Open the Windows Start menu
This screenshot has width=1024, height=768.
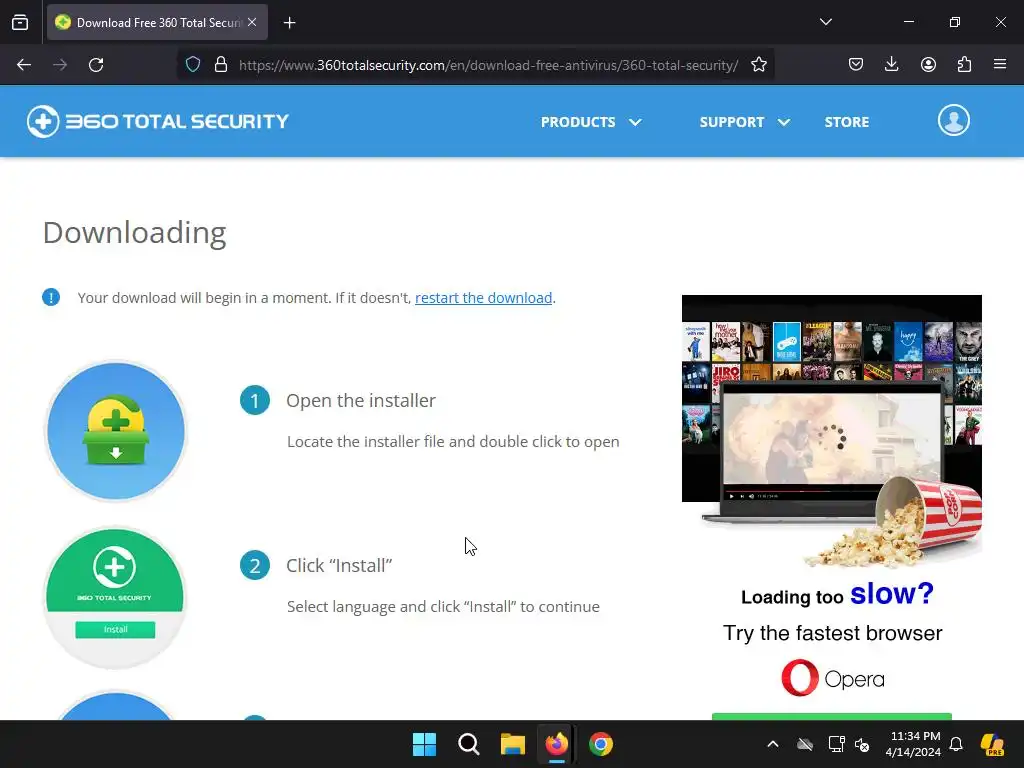[424, 744]
